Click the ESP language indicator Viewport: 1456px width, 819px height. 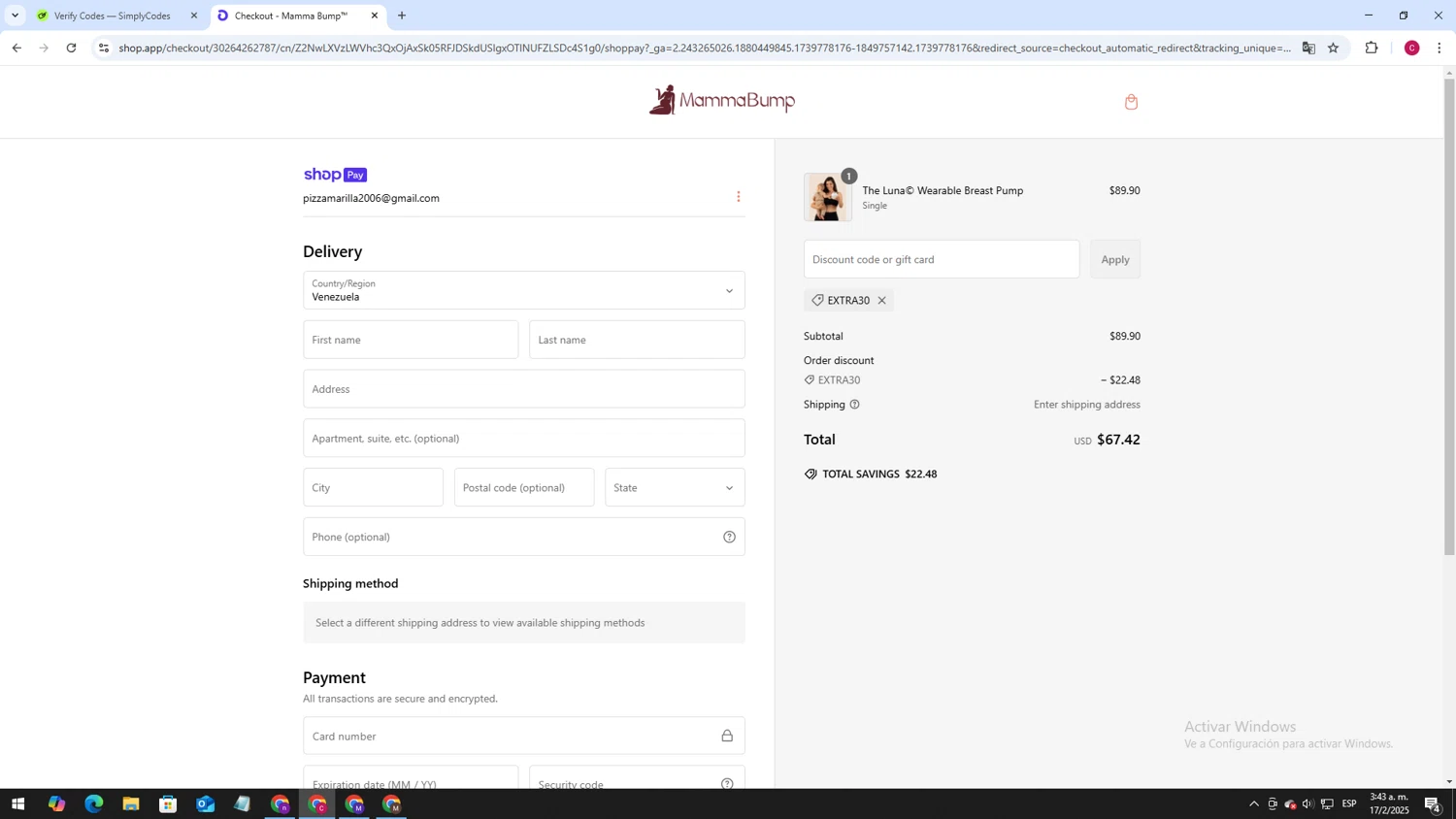[1349, 803]
